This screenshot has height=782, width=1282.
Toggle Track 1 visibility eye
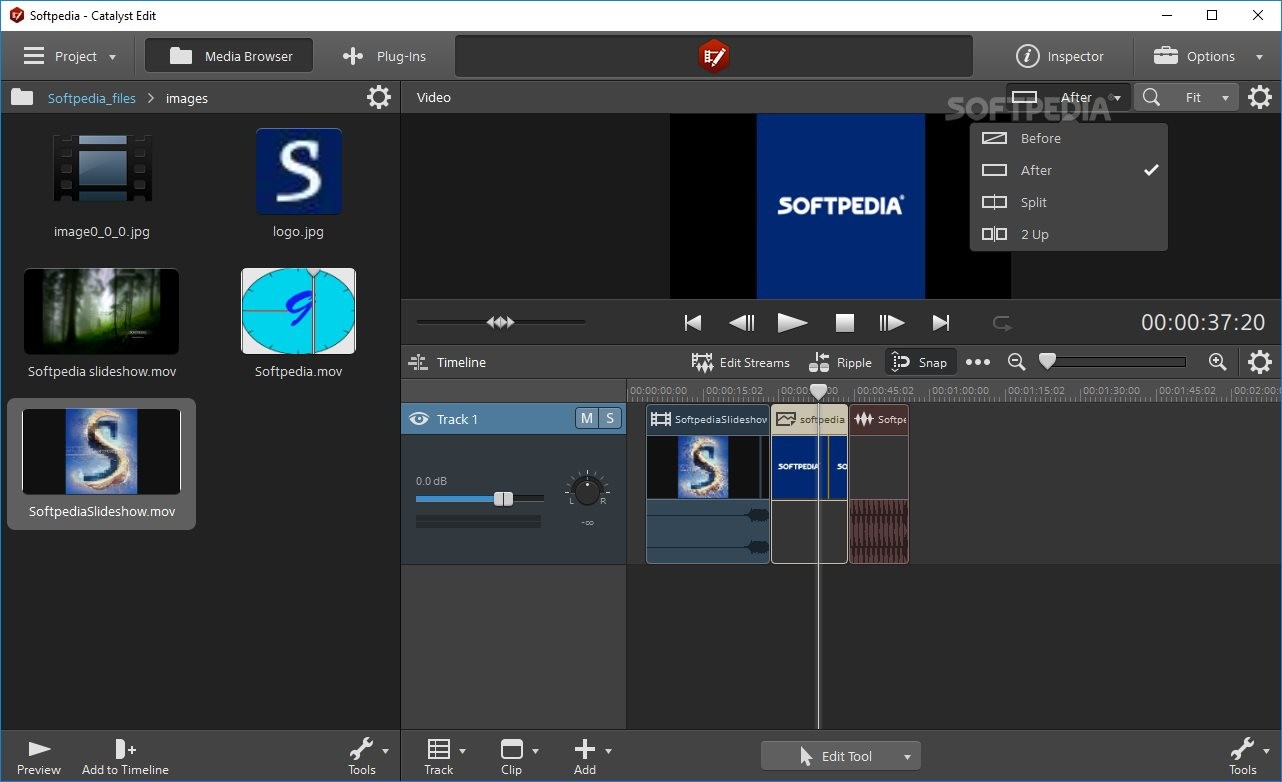[x=419, y=419]
